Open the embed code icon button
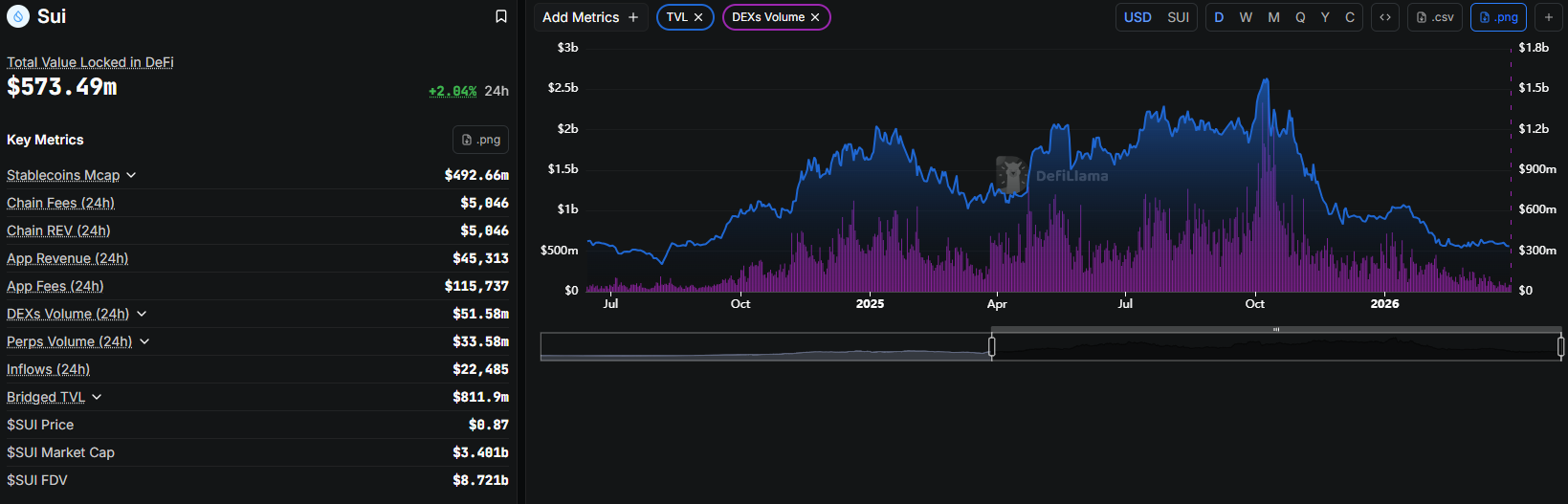This screenshot has height=504, width=1568. [x=1384, y=17]
